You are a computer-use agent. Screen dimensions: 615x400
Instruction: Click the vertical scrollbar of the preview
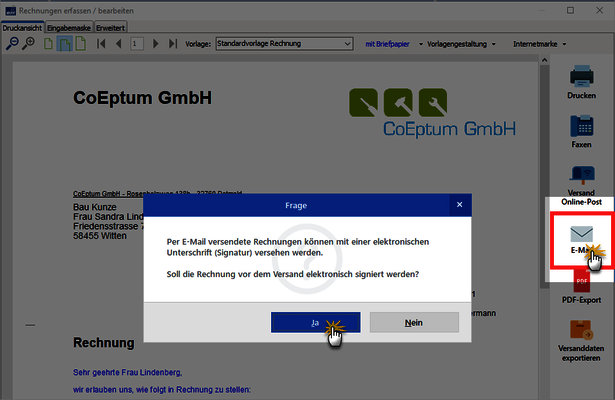coord(544,176)
